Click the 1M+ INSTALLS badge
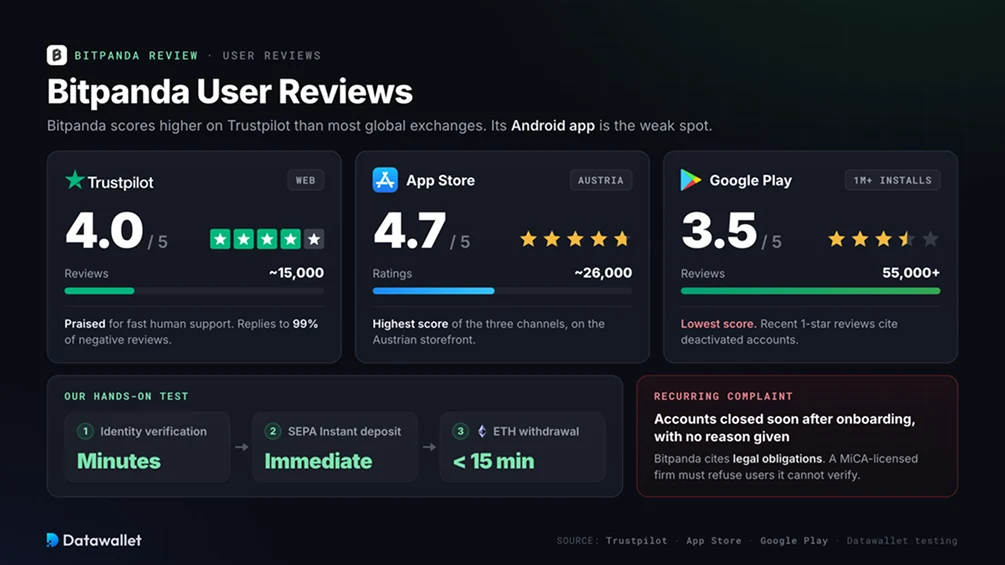Image resolution: width=1005 pixels, height=565 pixels. tap(892, 180)
